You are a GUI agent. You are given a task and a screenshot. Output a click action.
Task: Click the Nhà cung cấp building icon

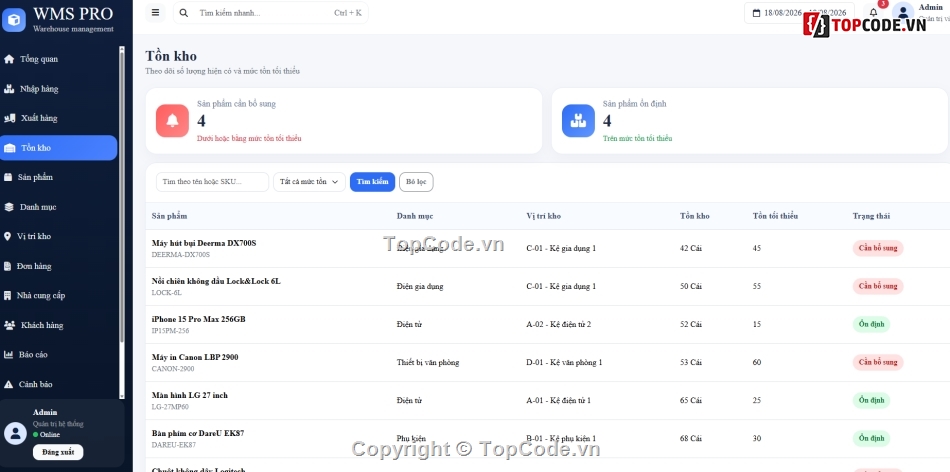point(7,296)
